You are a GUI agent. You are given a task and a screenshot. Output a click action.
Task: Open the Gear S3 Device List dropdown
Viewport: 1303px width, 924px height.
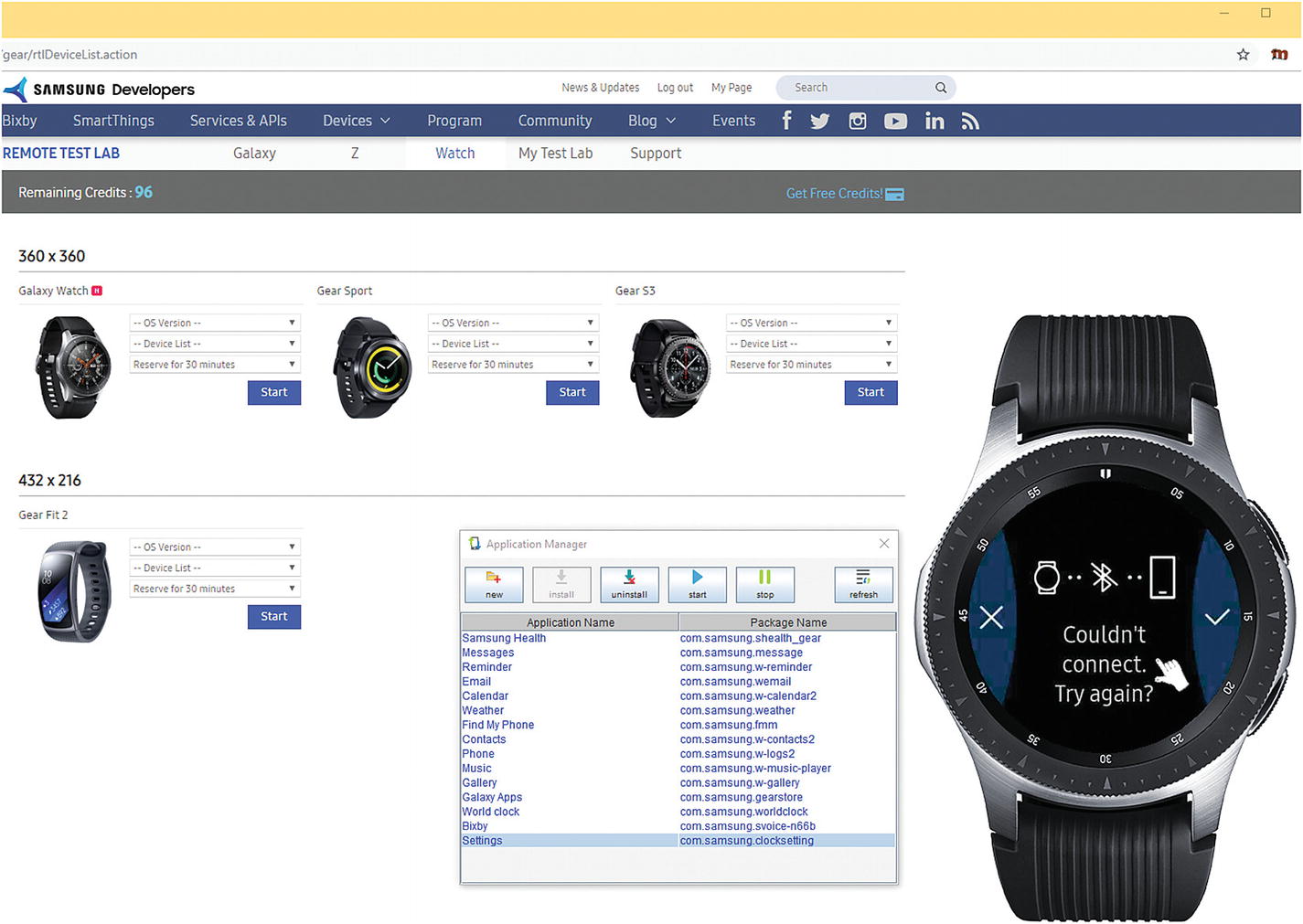click(812, 344)
